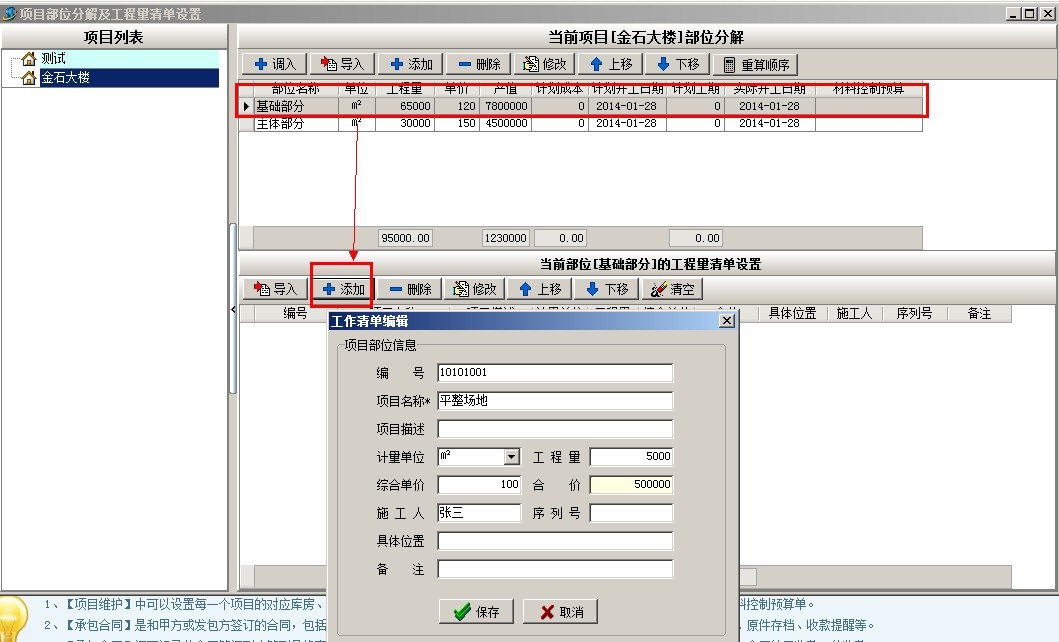Select 金石大楼 project in the list
The width and height of the screenshot is (1059, 642).
pos(65,77)
